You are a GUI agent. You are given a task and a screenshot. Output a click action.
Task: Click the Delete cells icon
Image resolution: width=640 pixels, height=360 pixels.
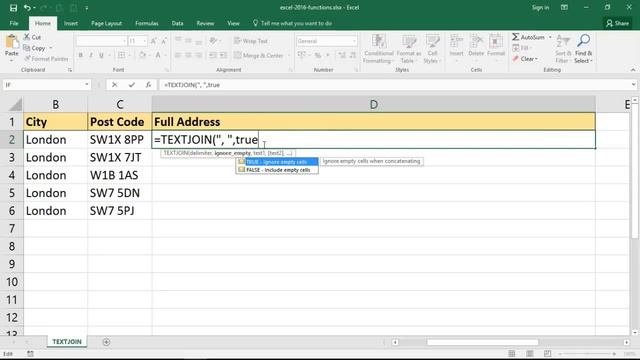pos(476,42)
